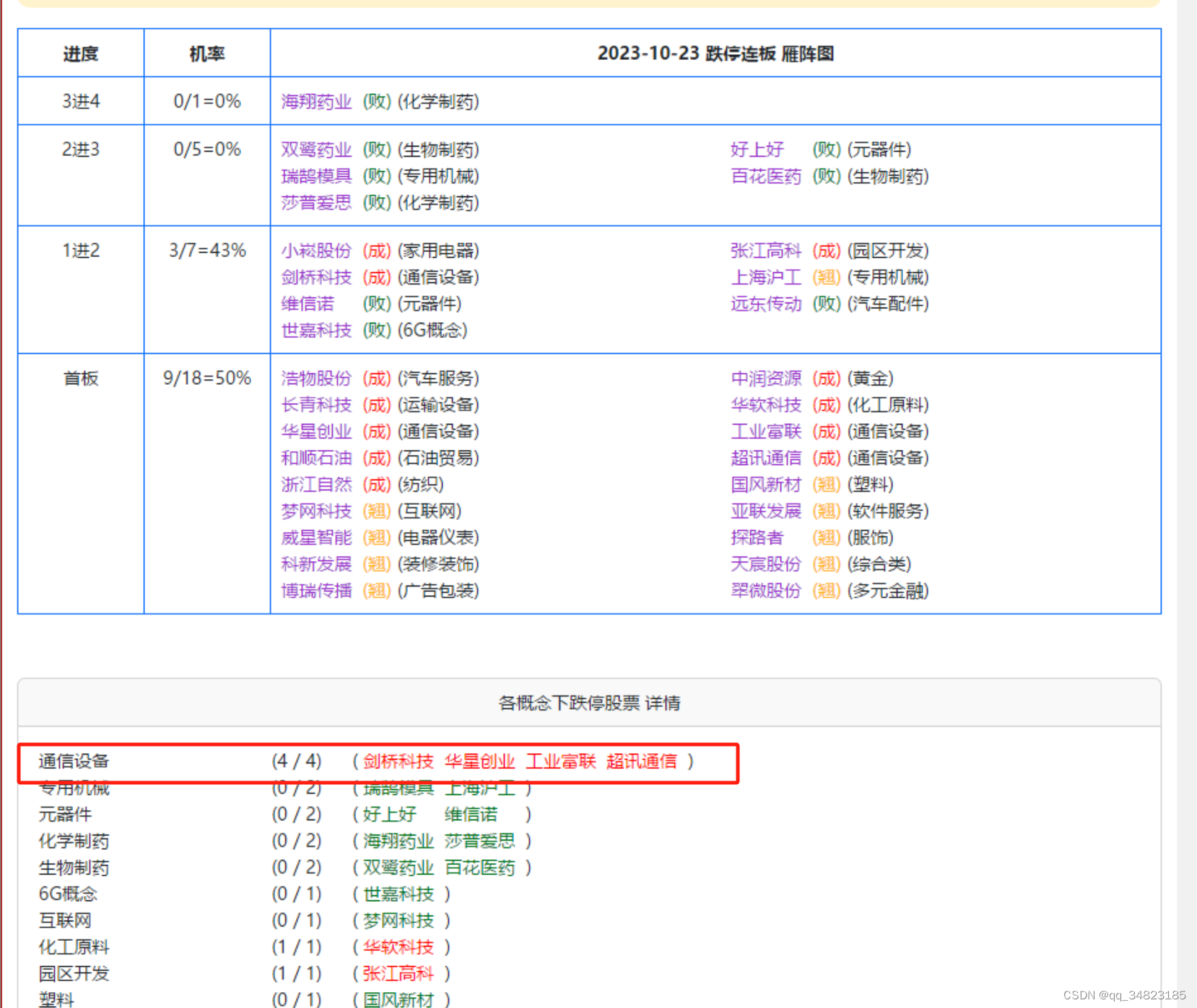This screenshot has height=1008, width=1197.
Task: Click the (软件服务) industry text
Action: point(888,511)
